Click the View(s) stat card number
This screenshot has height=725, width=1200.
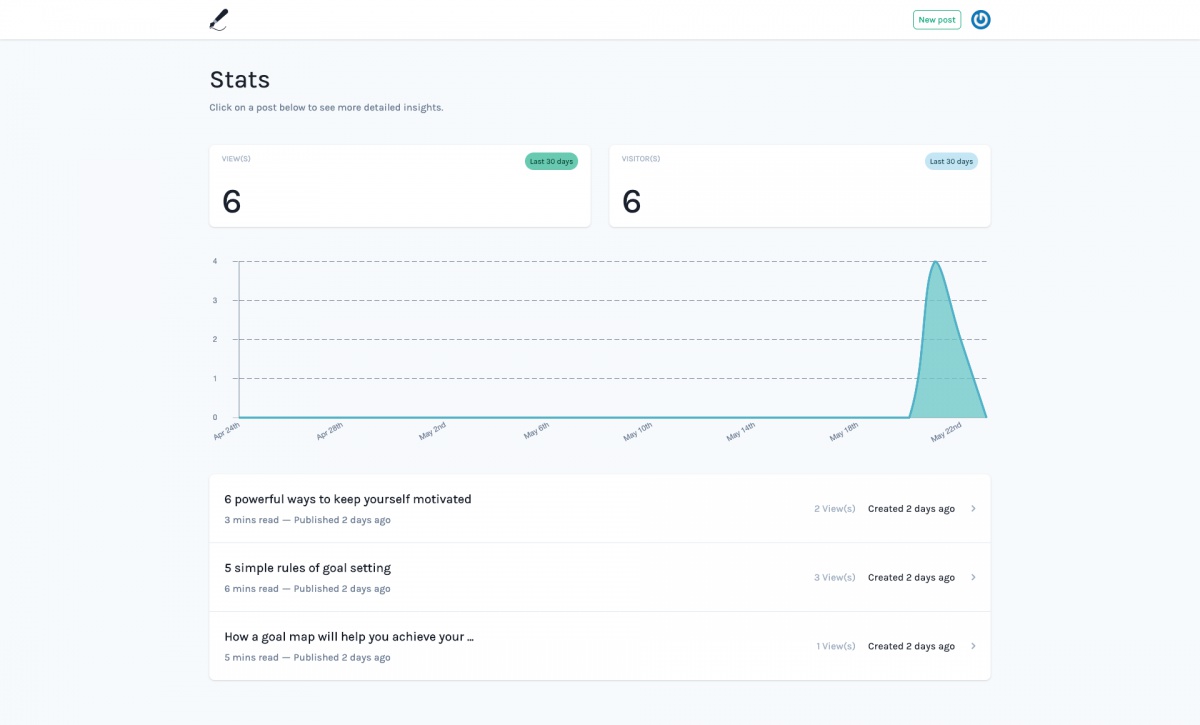[232, 202]
